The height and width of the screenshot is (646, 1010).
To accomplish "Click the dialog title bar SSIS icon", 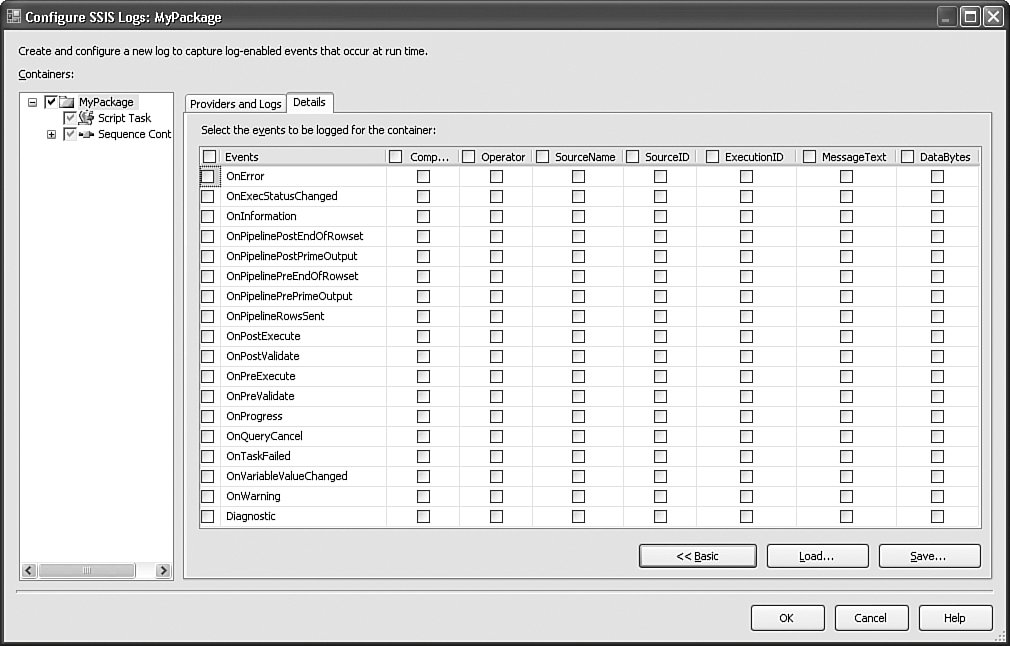I will click(14, 16).
